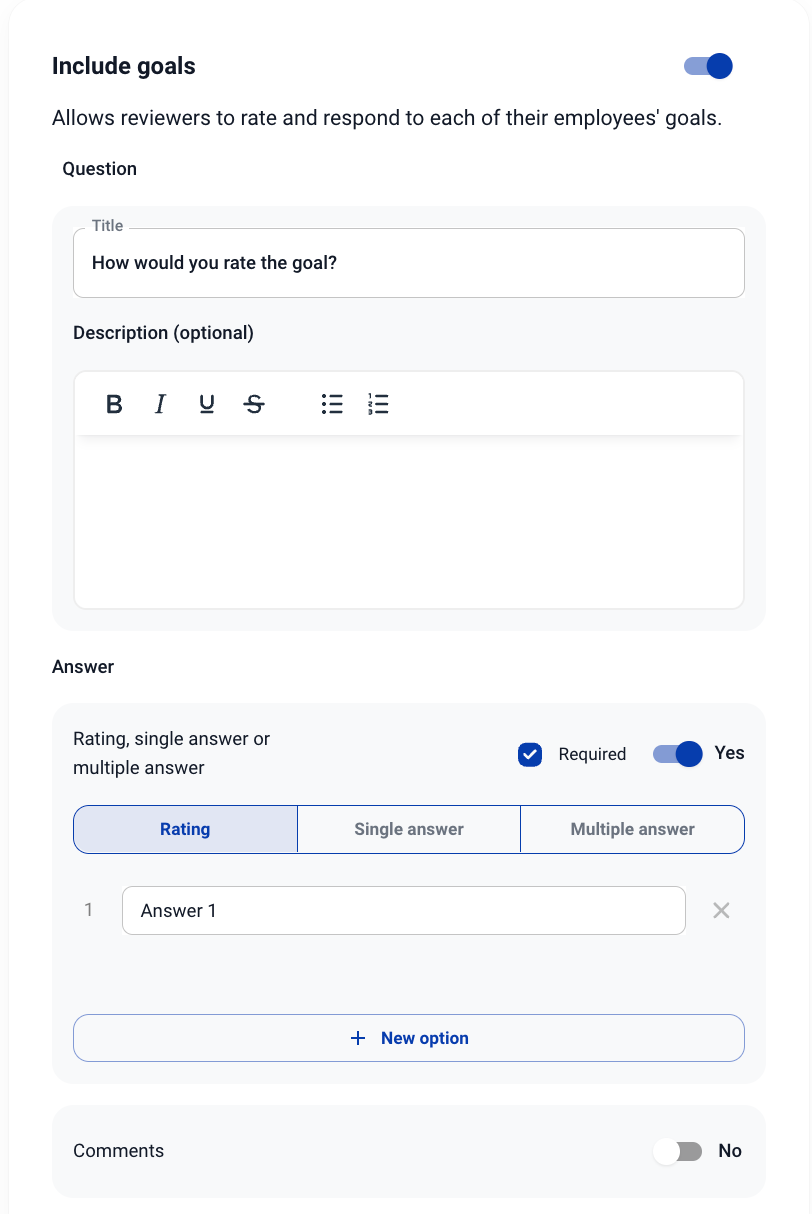The image size is (812, 1214).
Task: Insert a numbered list in description
Action: pyautogui.click(x=378, y=404)
